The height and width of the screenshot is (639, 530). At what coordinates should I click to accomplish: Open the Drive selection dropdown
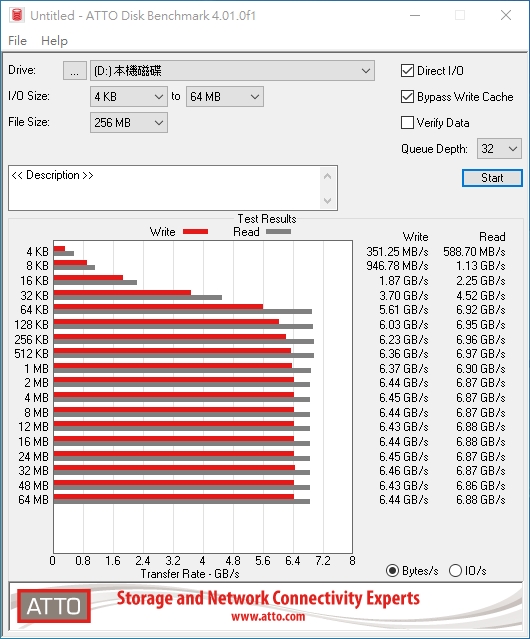pyautogui.click(x=232, y=71)
